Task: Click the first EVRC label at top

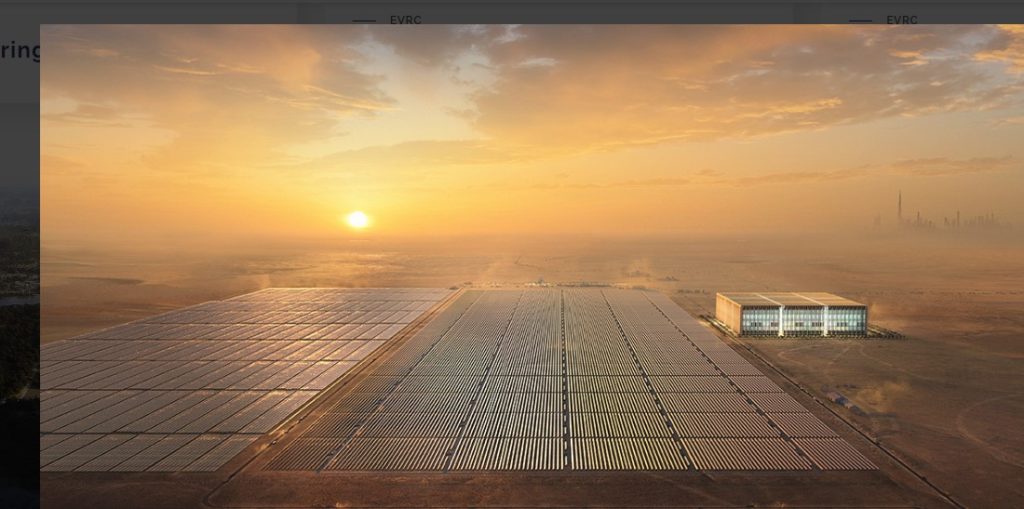Action: coord(404,19)
